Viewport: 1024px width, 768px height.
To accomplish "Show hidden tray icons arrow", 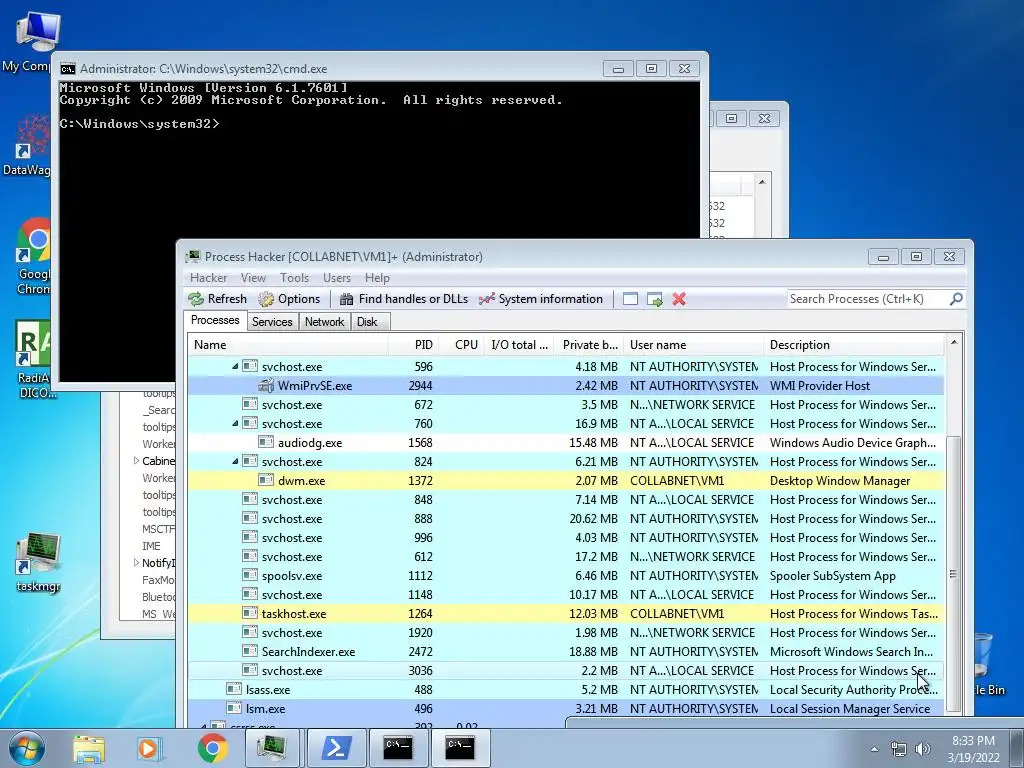I will [x=874, y=749].
